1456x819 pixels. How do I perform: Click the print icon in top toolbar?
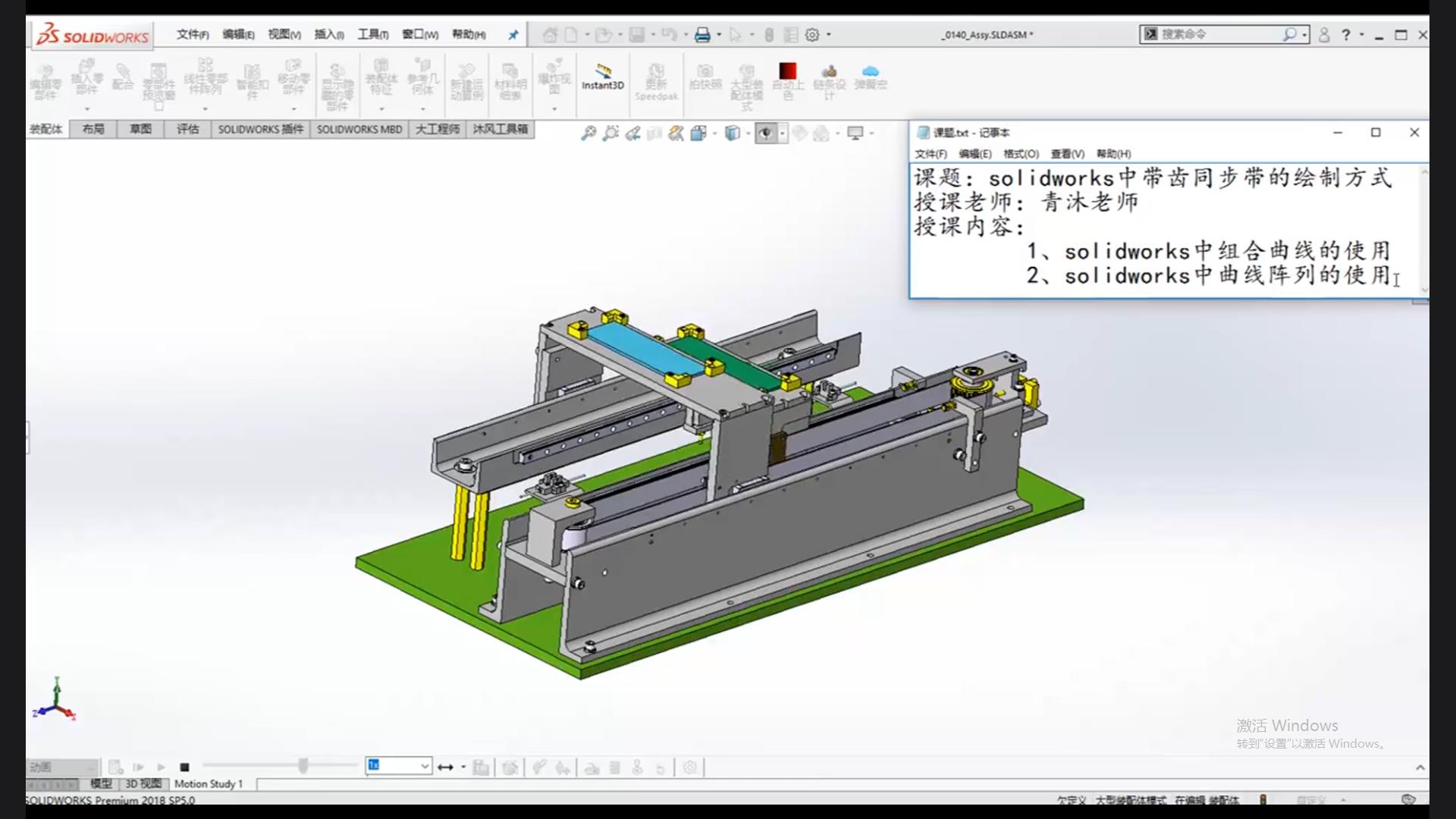pyautogui.click(x=702, y=35)
